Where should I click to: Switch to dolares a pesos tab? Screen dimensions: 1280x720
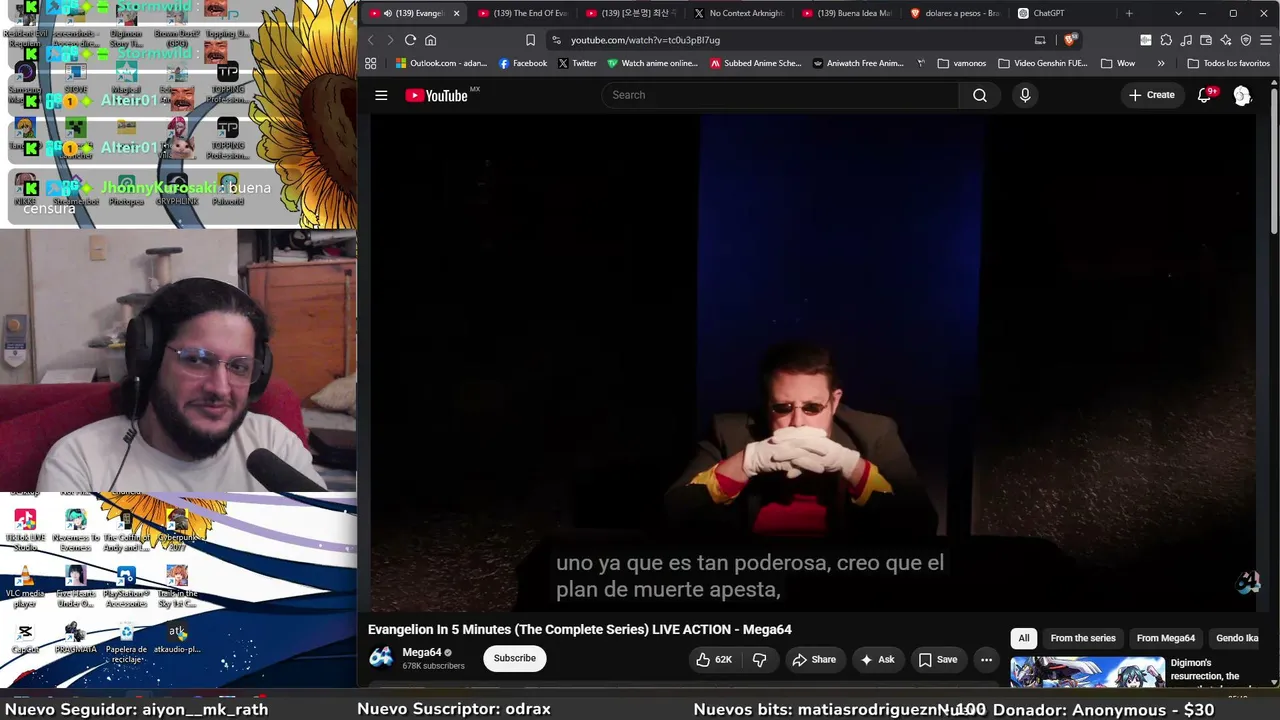click(x=953, y=13)
